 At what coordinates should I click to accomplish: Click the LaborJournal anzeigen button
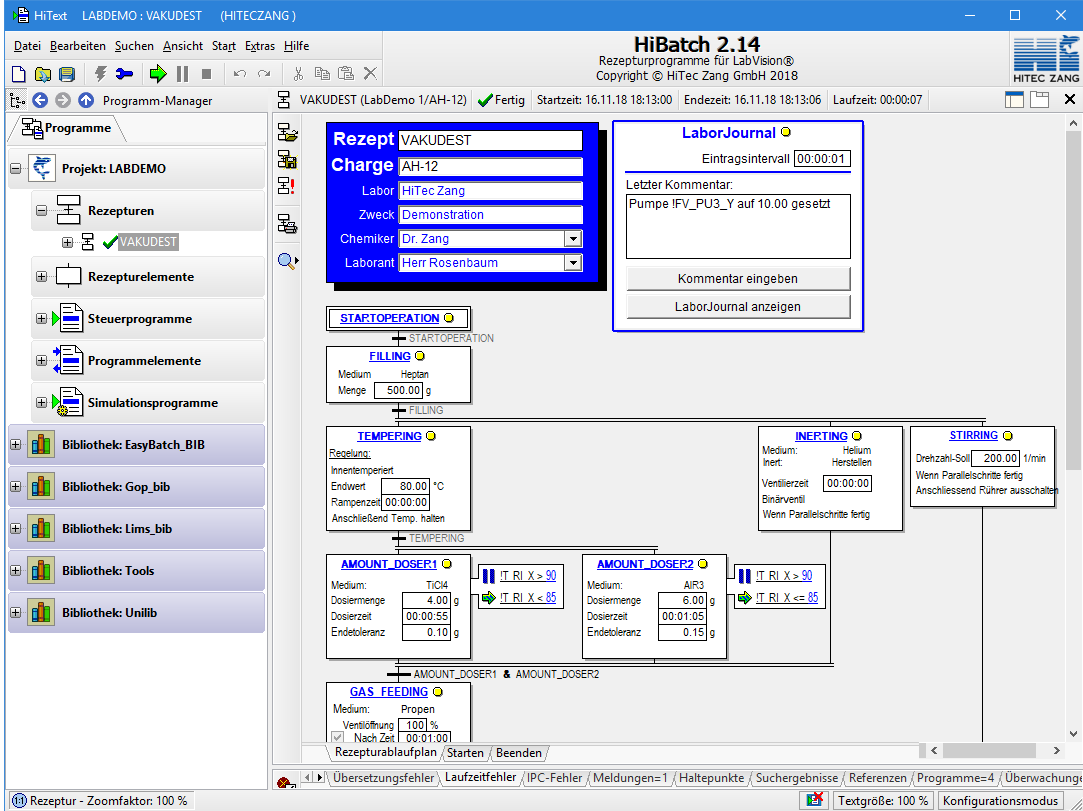738,307
